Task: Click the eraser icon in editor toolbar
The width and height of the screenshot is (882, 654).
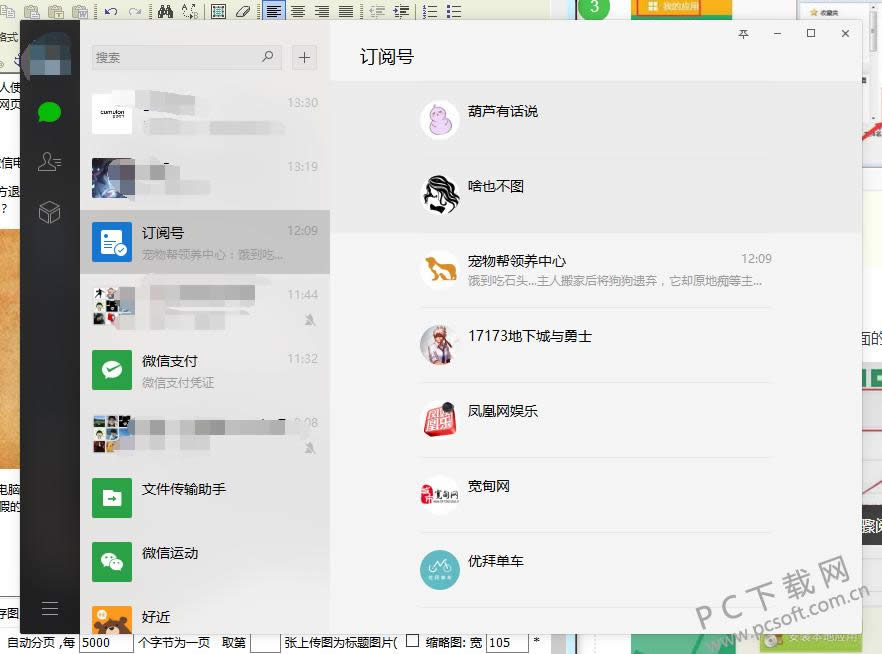Action: point(242,11)
